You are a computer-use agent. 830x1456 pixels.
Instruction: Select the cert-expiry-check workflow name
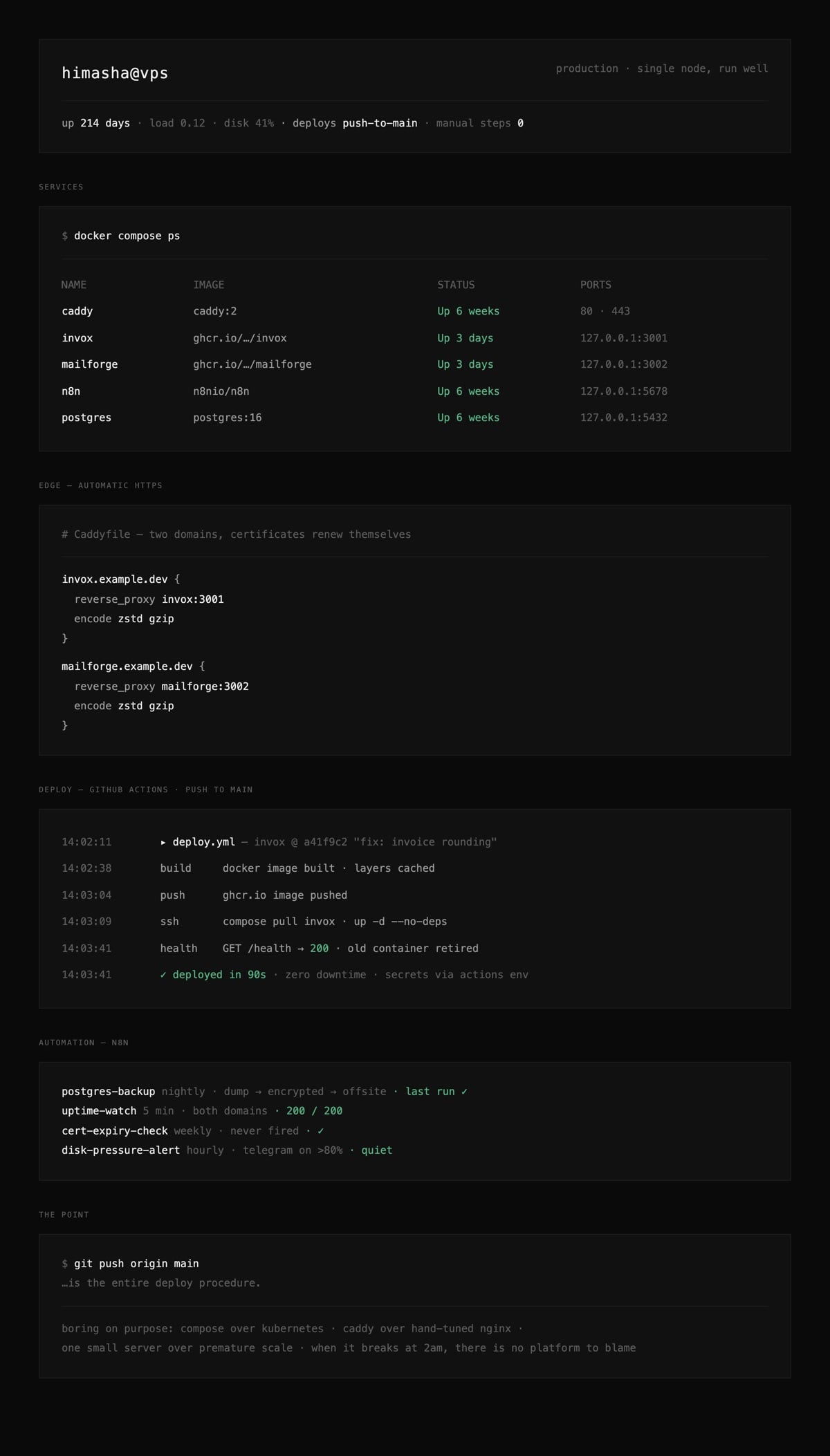[115, 1131]
